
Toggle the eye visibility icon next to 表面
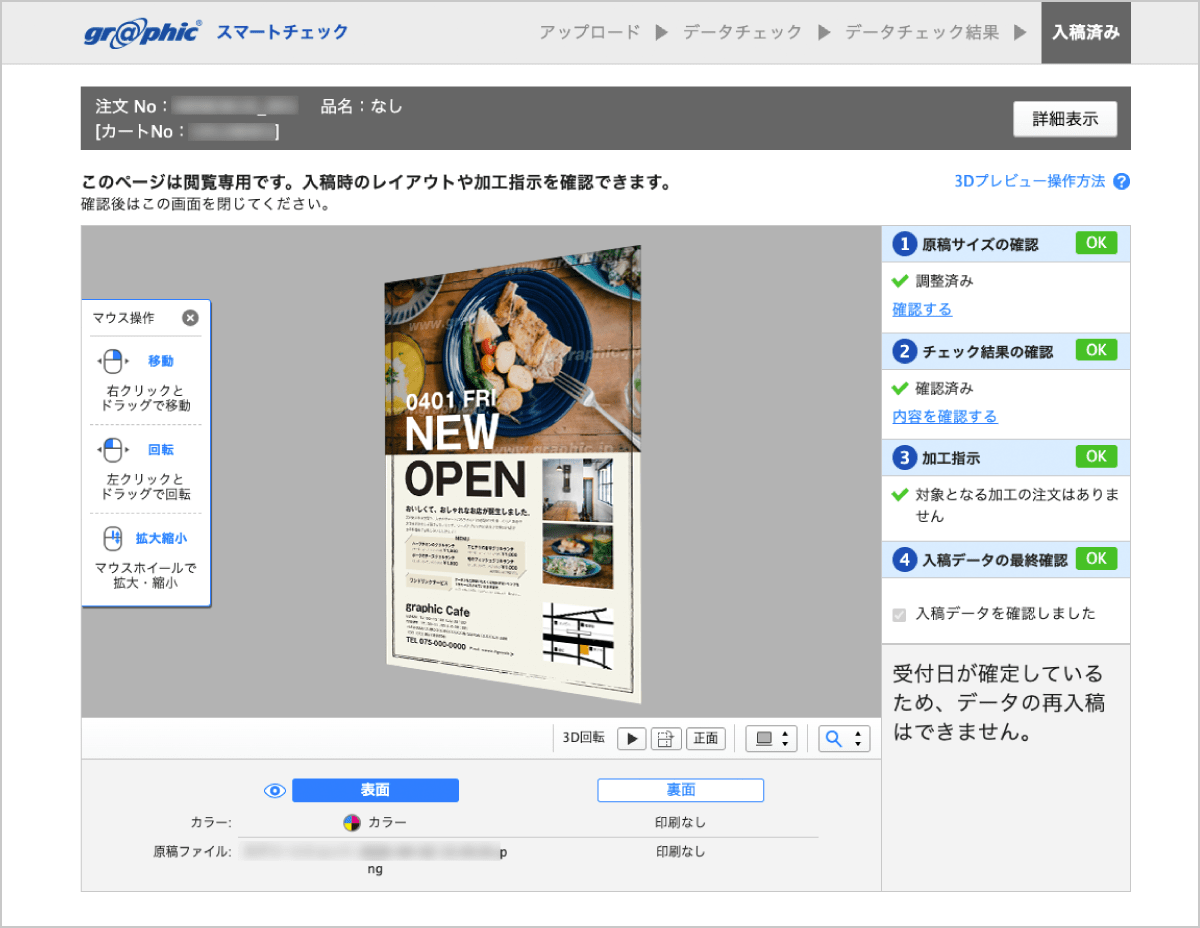(274, 790)
